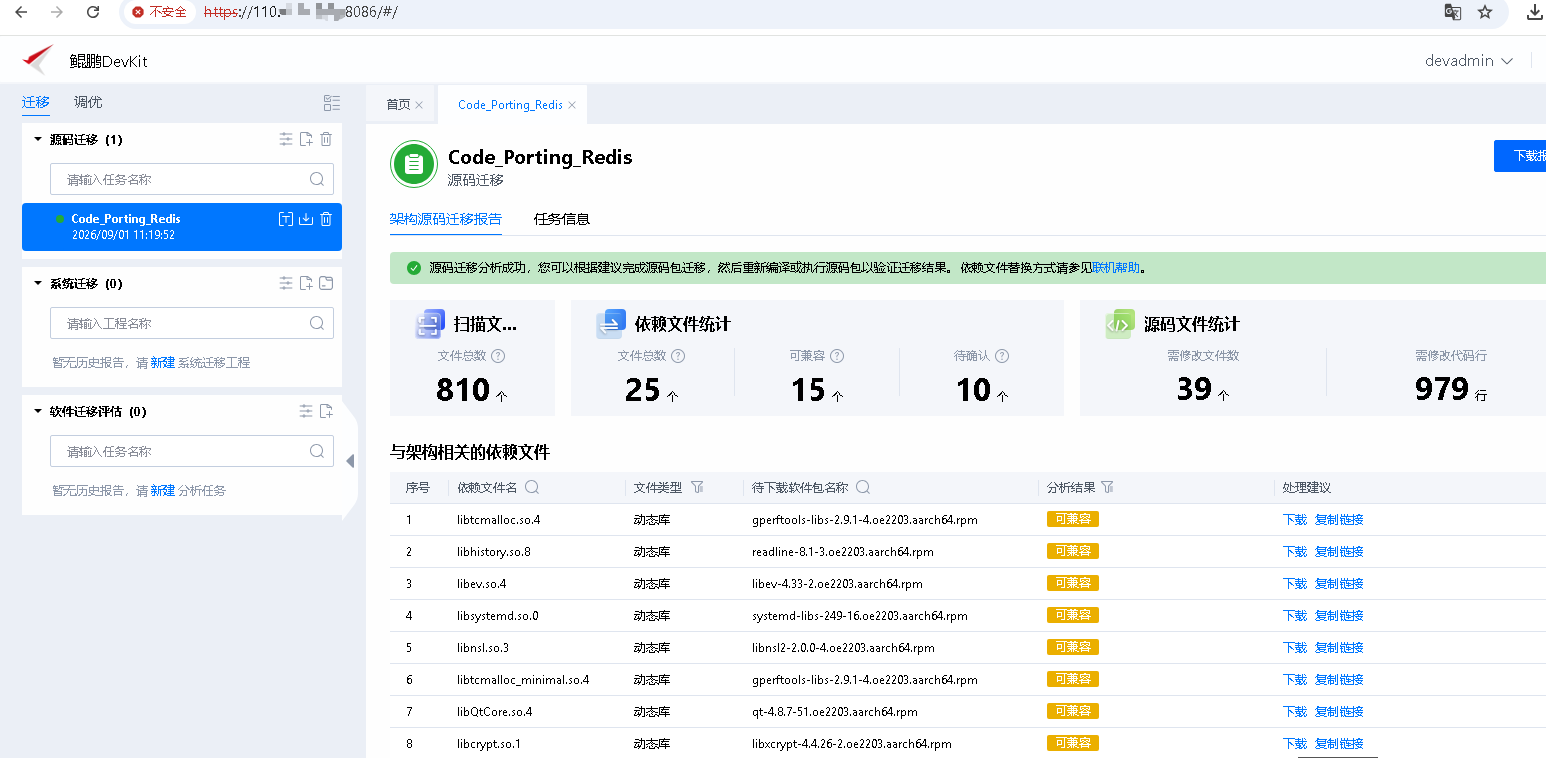Collapse the source migration section

[x=38, y=139]
